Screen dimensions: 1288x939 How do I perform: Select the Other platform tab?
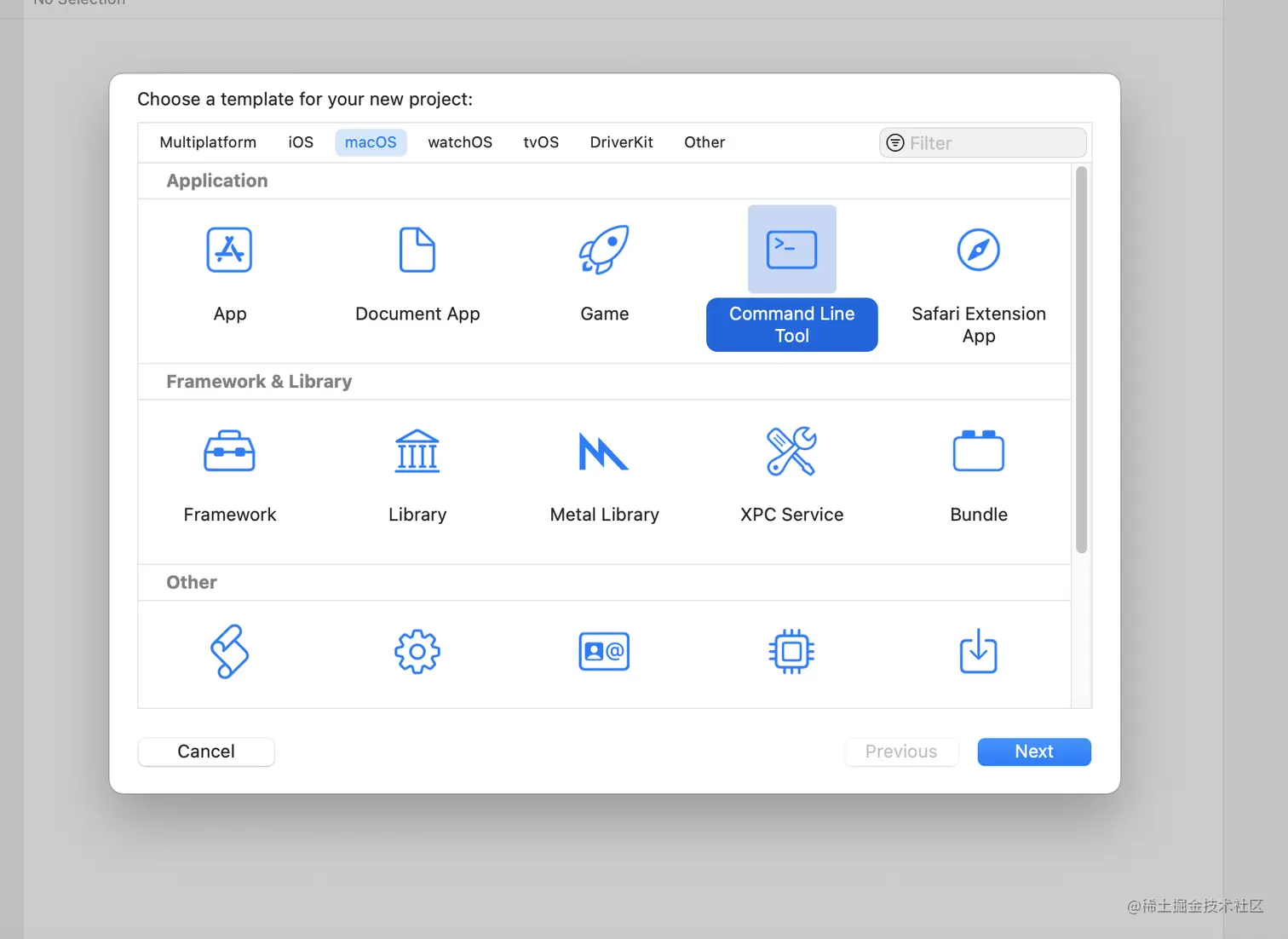[704, 142]
